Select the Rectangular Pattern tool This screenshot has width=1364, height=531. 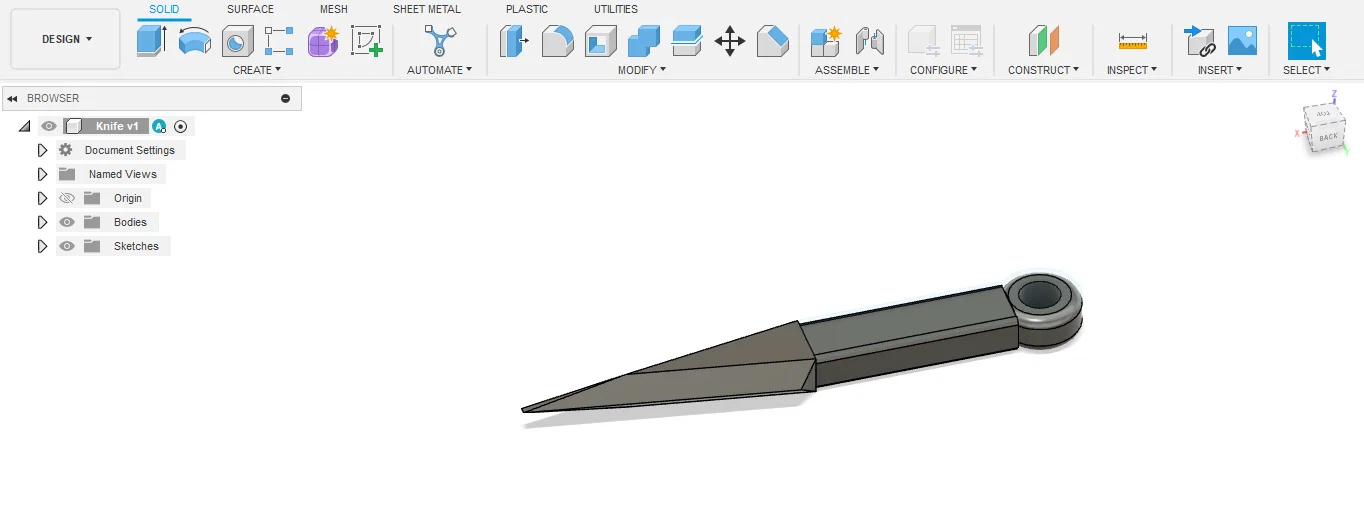[279, 41]
